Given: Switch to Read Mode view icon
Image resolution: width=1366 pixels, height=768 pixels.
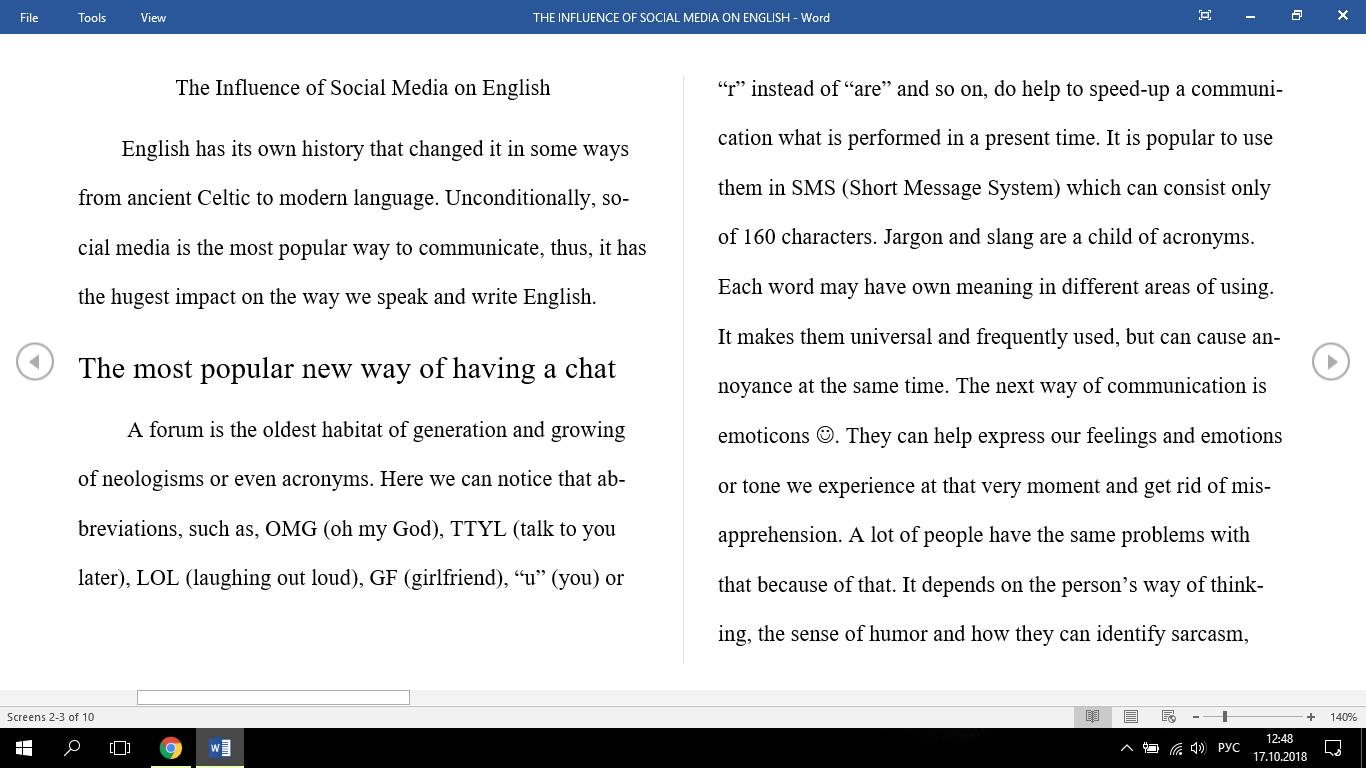Looking at the screenshot, I should point(1093,716).
